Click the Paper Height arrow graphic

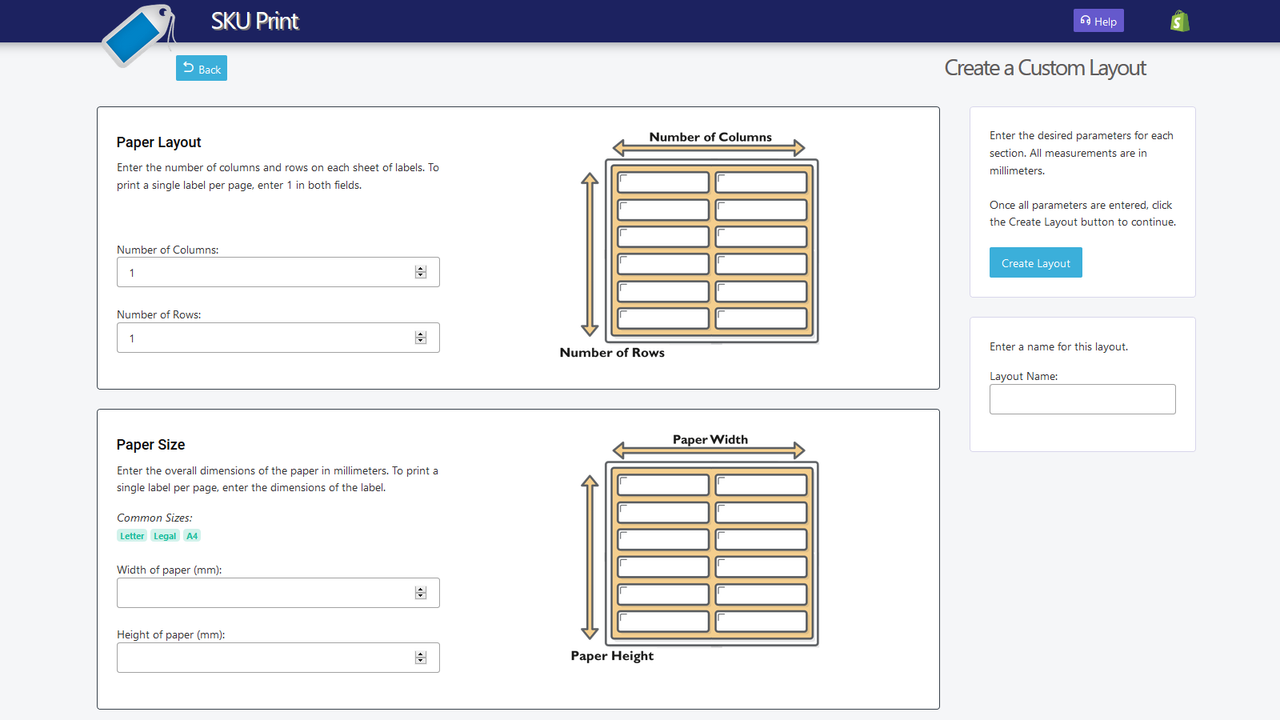589,555
